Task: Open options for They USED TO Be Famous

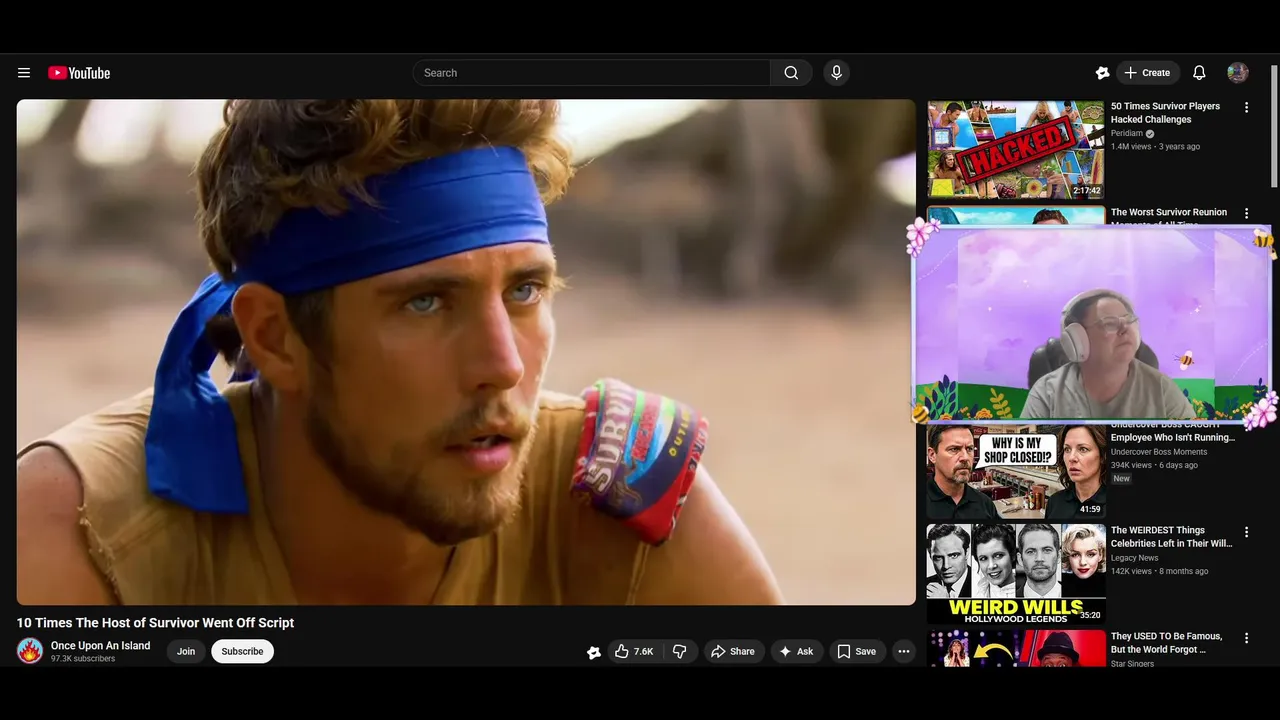Action: [x=1246, y=638]
